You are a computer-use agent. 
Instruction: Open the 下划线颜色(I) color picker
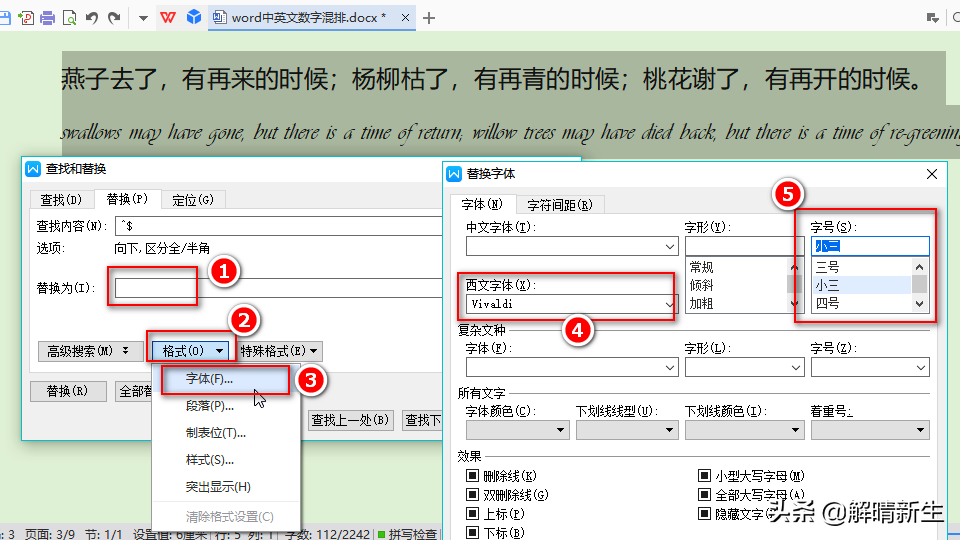pos(744,430)
